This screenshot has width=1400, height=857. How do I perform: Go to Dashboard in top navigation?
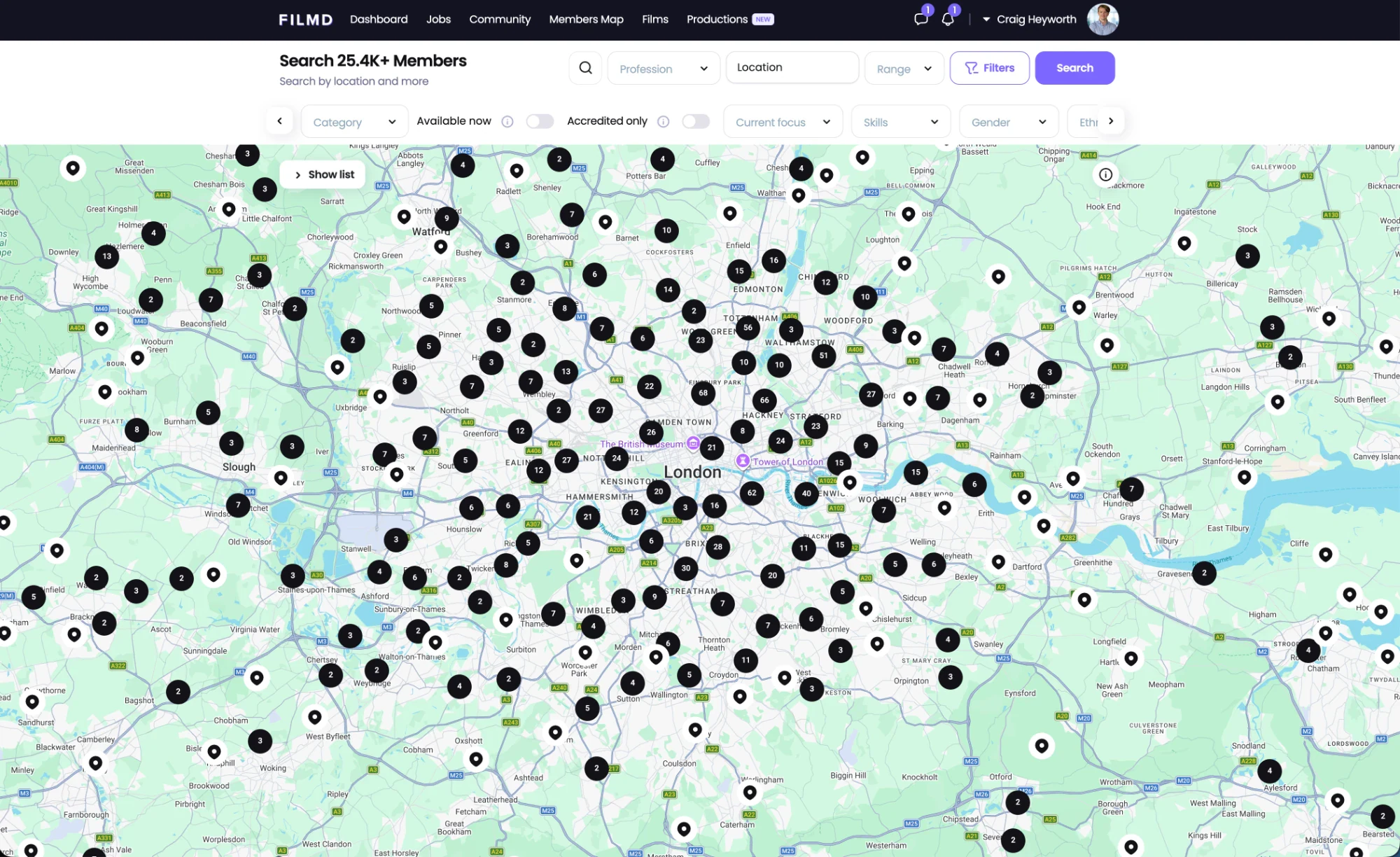(379, 20)
